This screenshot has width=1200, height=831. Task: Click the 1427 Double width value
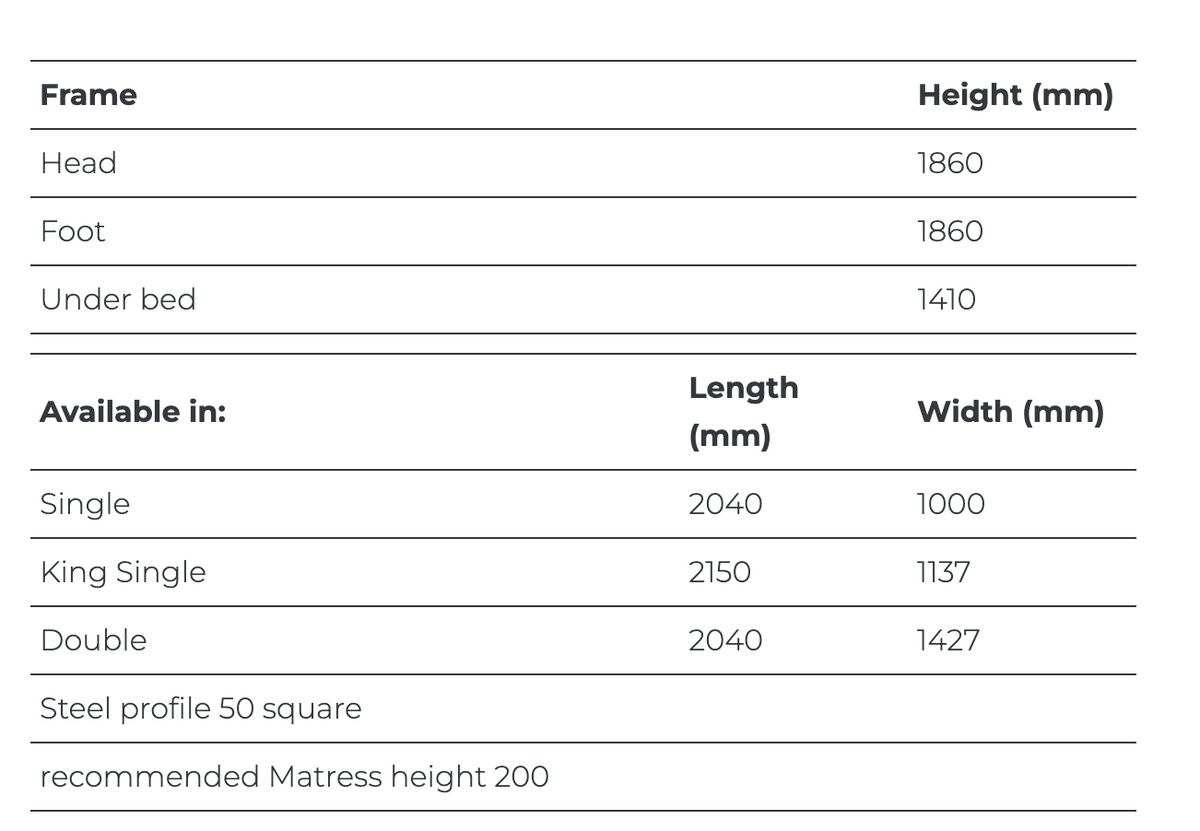947,640
